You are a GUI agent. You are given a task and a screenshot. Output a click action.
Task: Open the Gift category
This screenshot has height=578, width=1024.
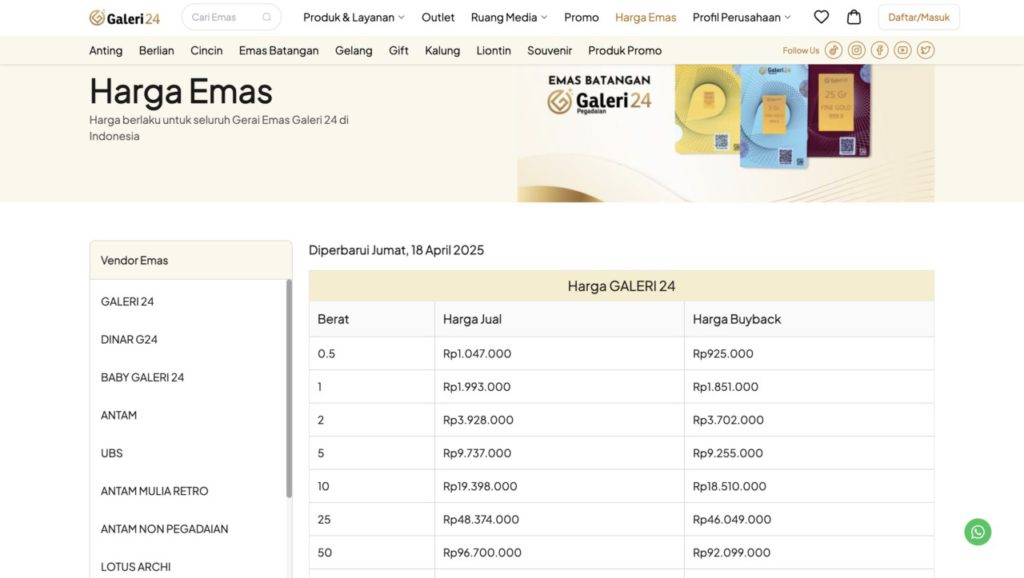click(x=398, y=50)
